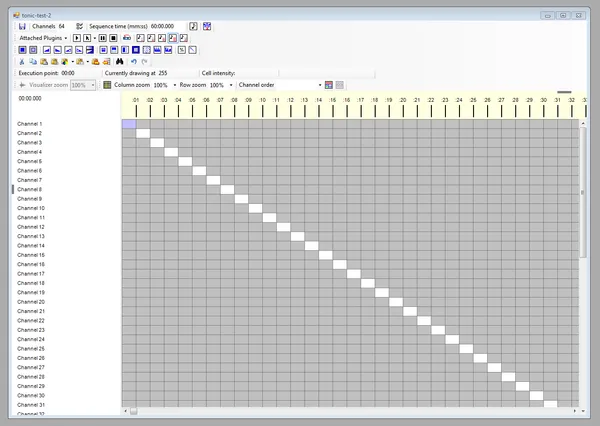Click the Save floppy disk icon
The height and width of the screenshot is (426, 600).
coord(22,26)
